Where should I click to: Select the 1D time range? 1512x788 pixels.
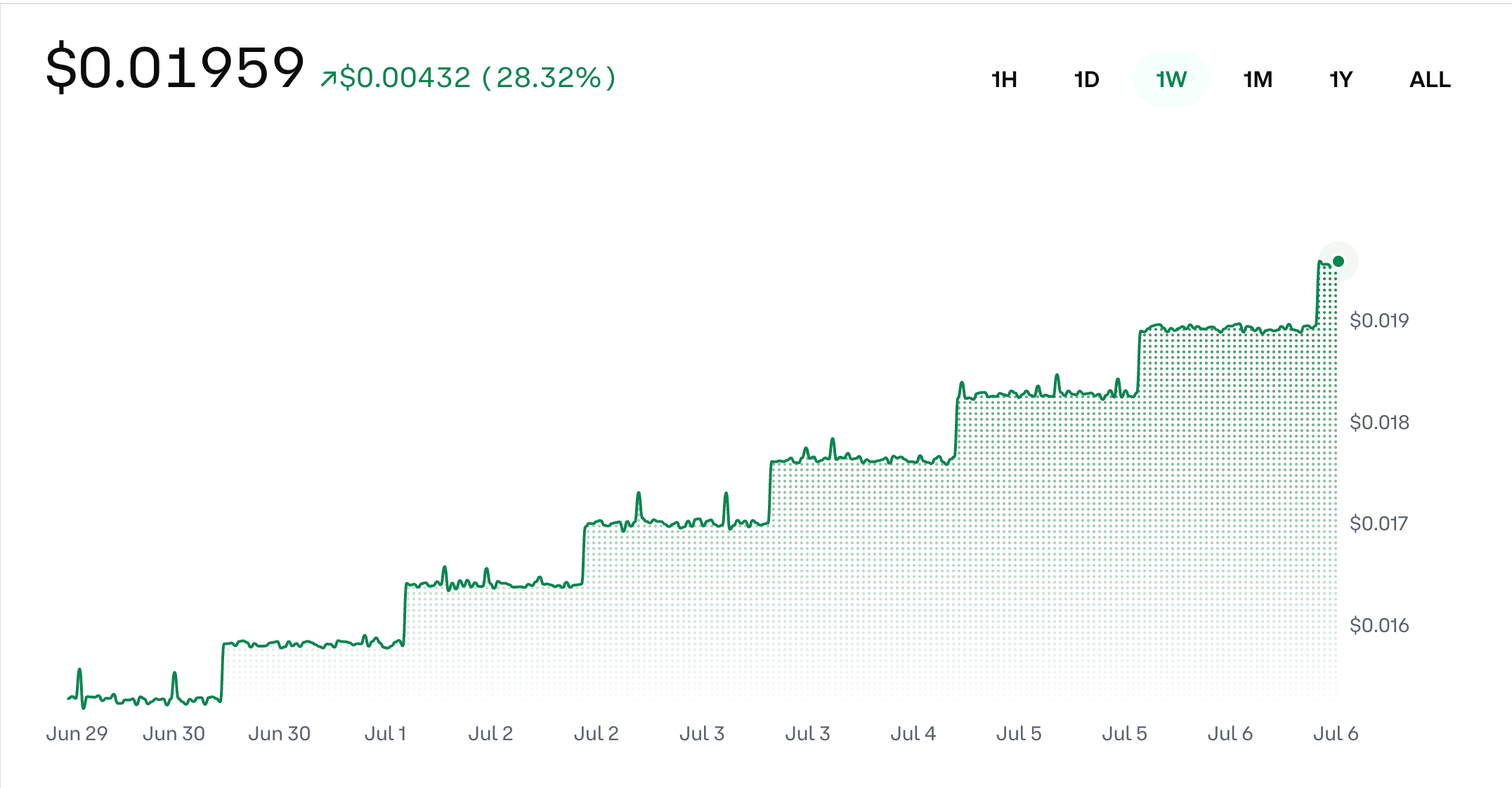point(1086,79)
